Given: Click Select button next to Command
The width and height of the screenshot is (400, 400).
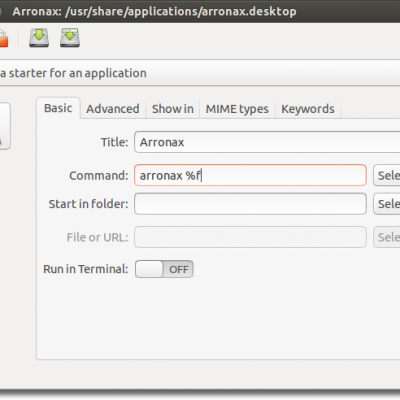Looking at the screenshot, I should (387, 175).
